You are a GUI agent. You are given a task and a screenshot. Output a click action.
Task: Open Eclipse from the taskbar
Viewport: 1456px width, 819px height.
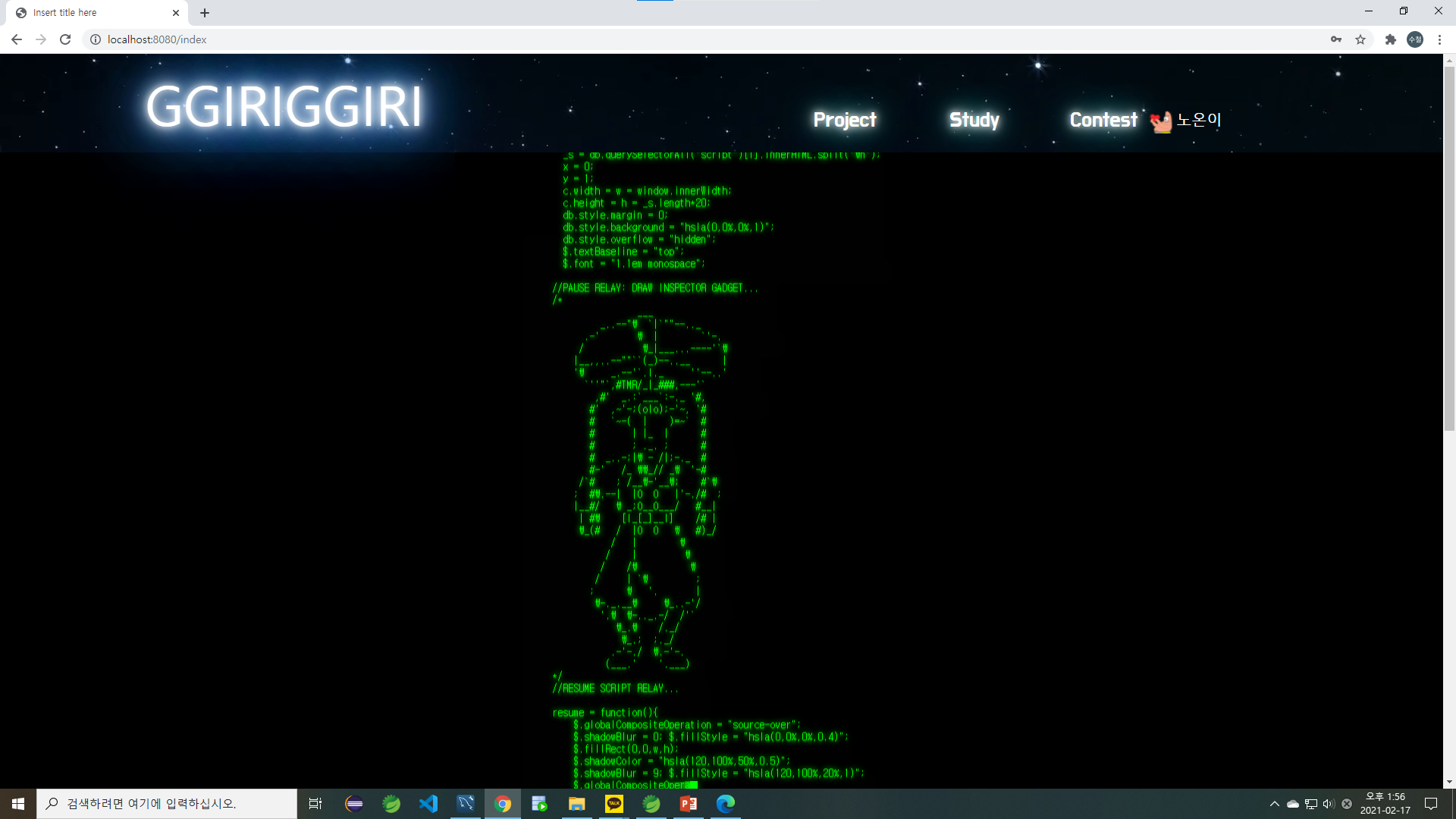pyautogui.click(x=353, y=803)
